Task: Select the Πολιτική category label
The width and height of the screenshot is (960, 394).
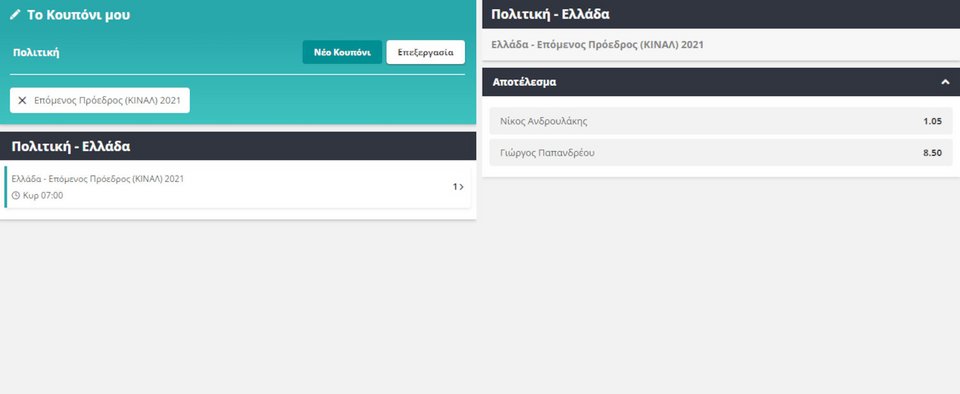Action: pos(36,53)
